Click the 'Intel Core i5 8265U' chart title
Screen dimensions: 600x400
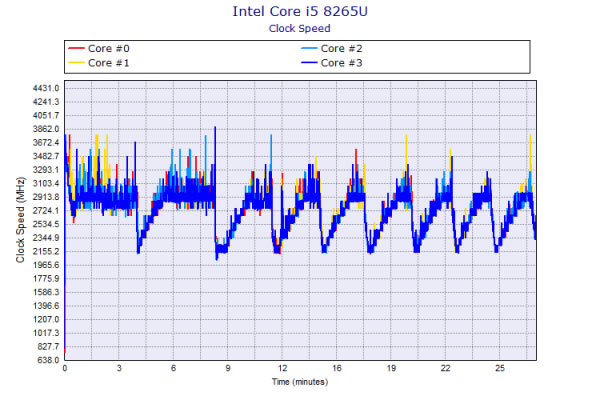coord(300,11)
